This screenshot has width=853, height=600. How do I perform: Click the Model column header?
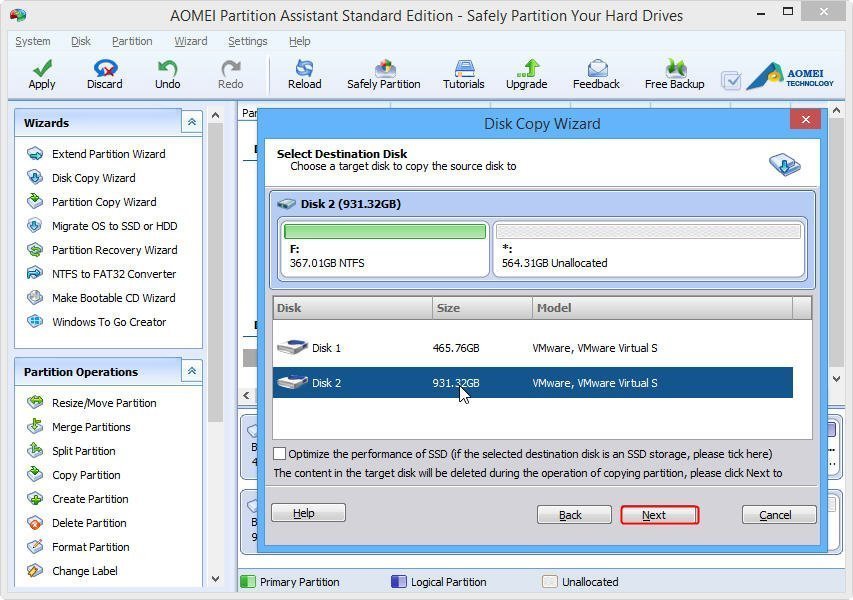click(662, 308)
